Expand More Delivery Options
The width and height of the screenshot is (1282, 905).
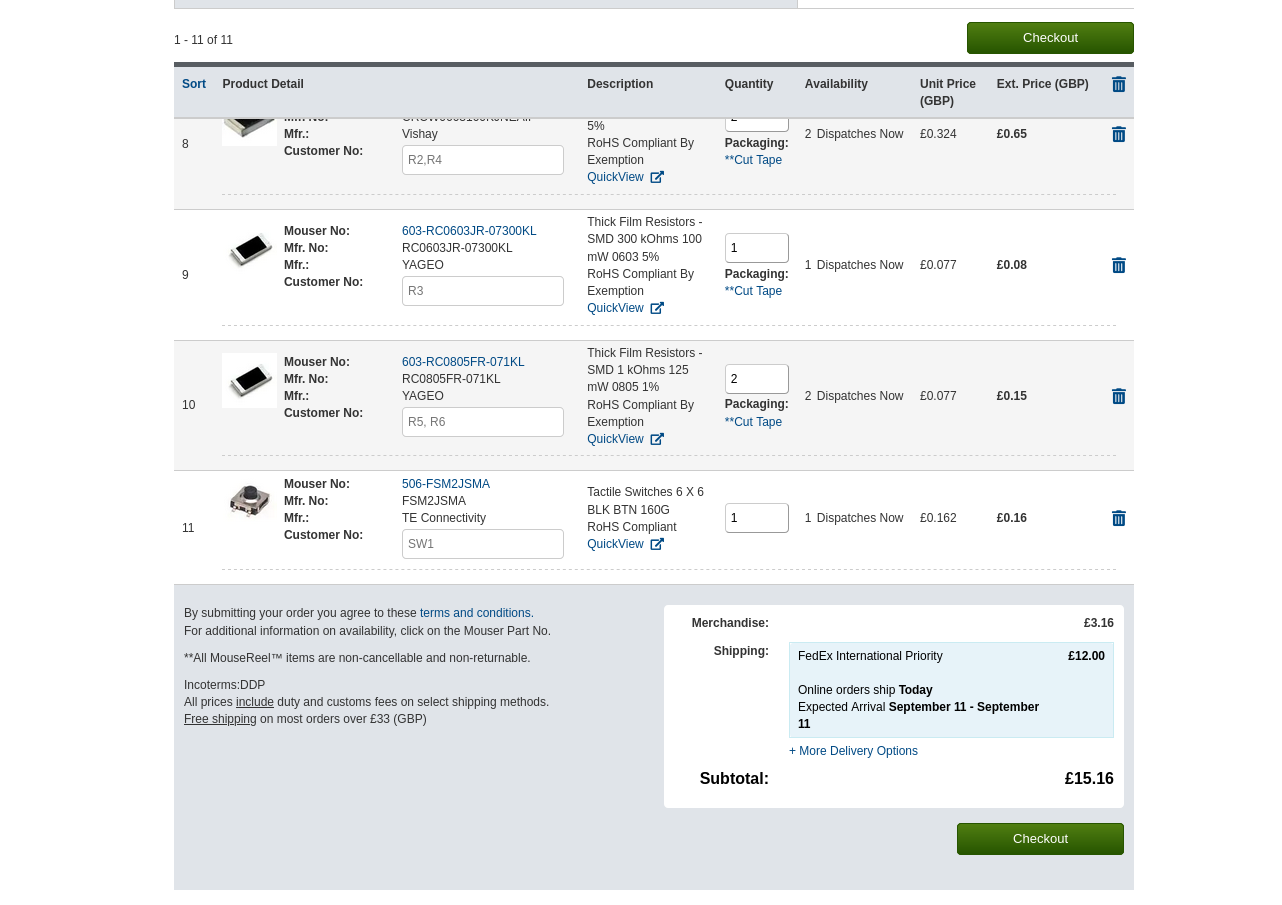pos(853,751)
